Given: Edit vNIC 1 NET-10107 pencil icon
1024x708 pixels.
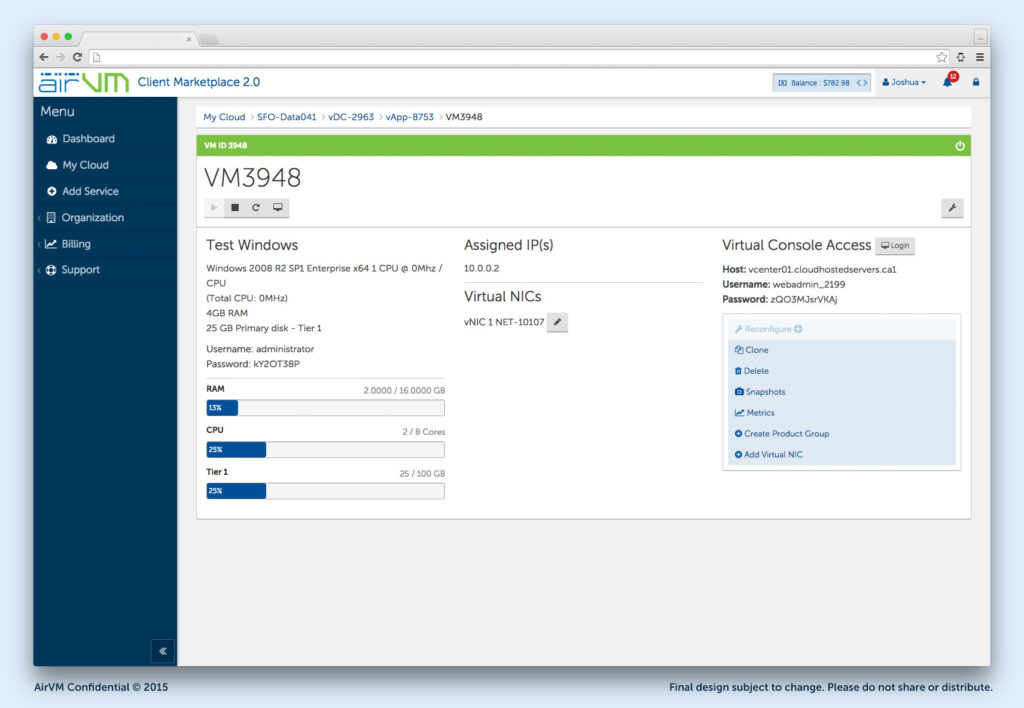Looking at the screenshot, I should tap(557, 322).
